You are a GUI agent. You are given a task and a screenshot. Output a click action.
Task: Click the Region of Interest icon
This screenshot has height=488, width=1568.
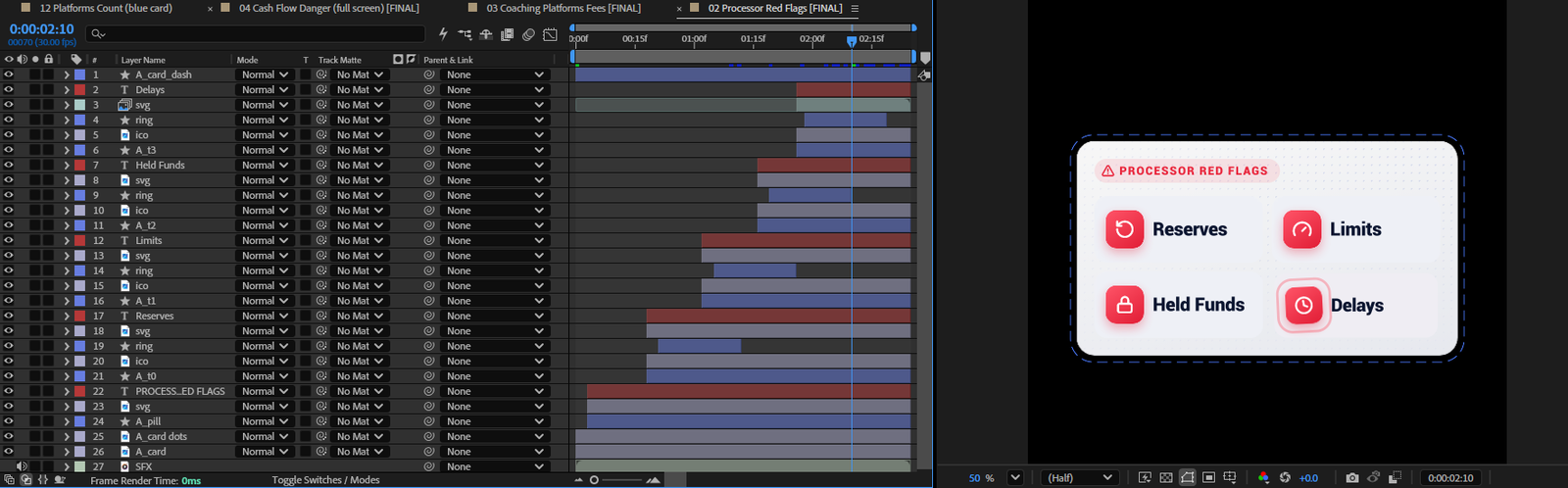point(1209,477)
